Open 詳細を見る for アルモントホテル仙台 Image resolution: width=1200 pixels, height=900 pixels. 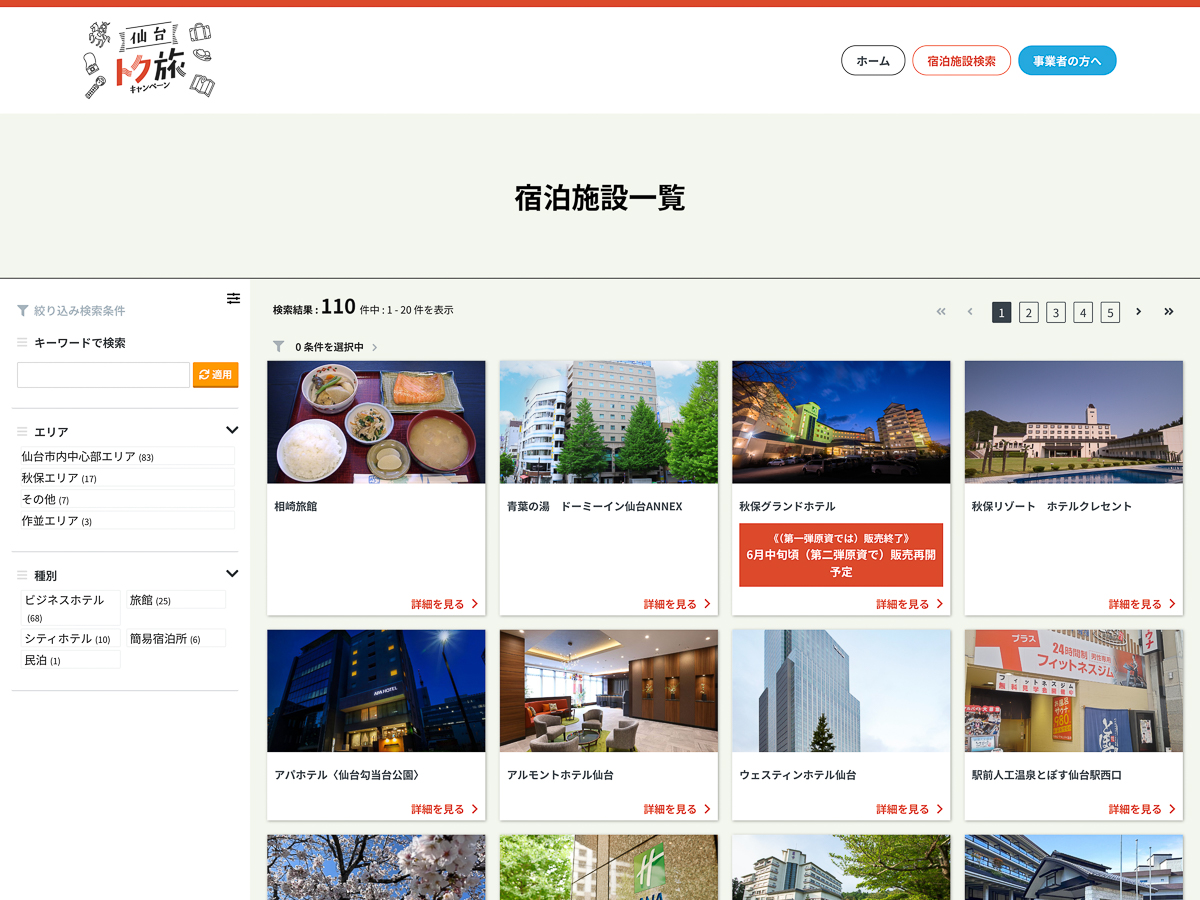(677, 809)
